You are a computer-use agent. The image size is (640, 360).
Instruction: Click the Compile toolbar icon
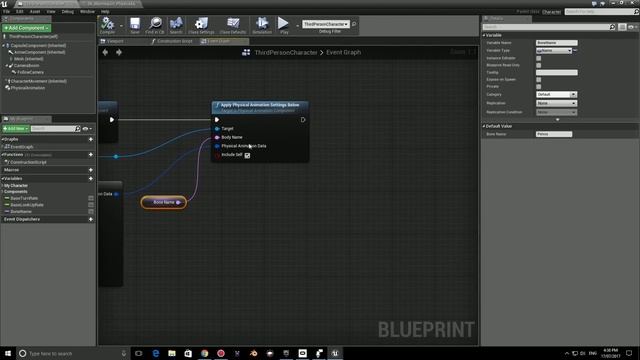(107, 25)
